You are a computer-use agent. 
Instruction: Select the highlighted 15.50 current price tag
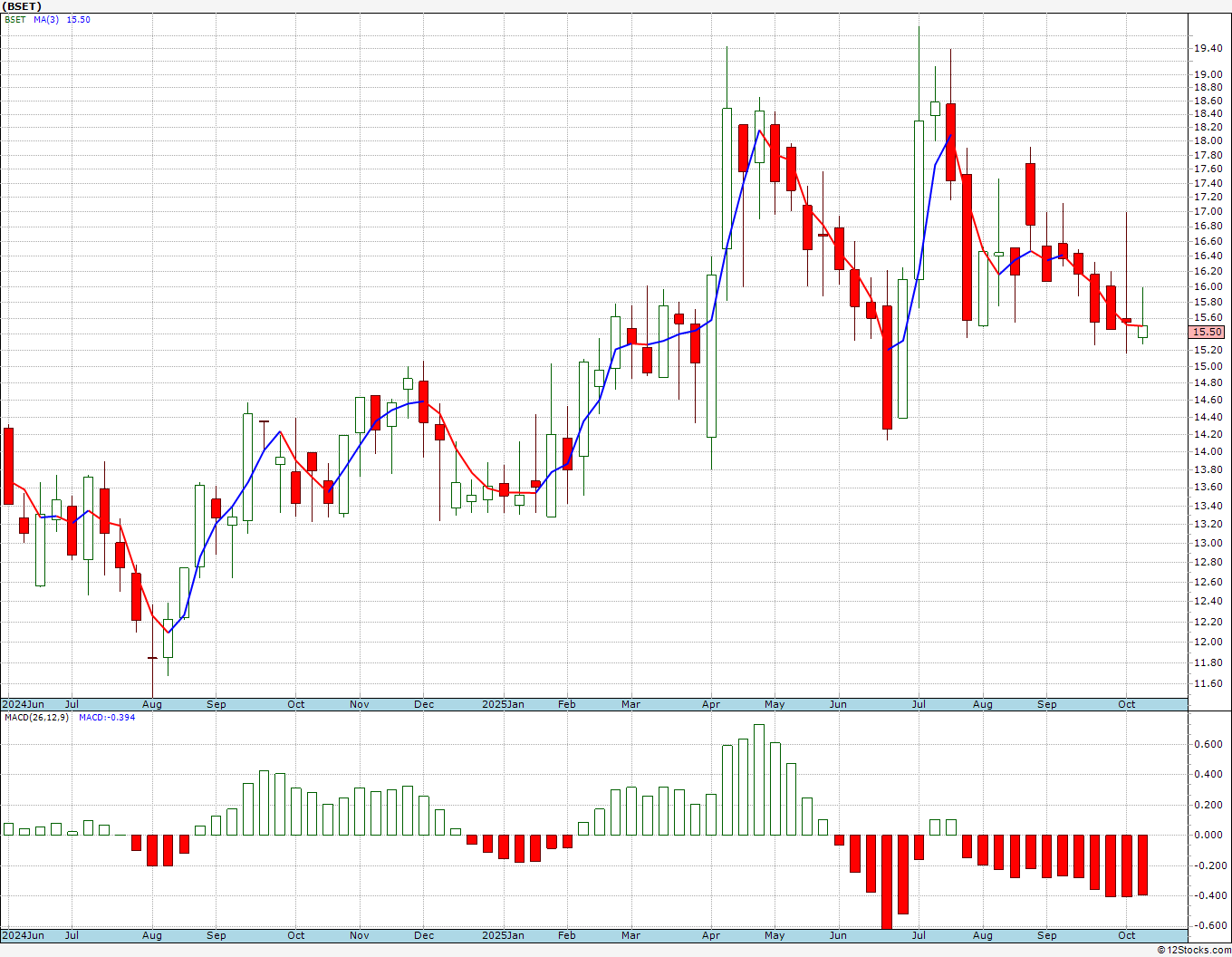tap(1208, 333)
